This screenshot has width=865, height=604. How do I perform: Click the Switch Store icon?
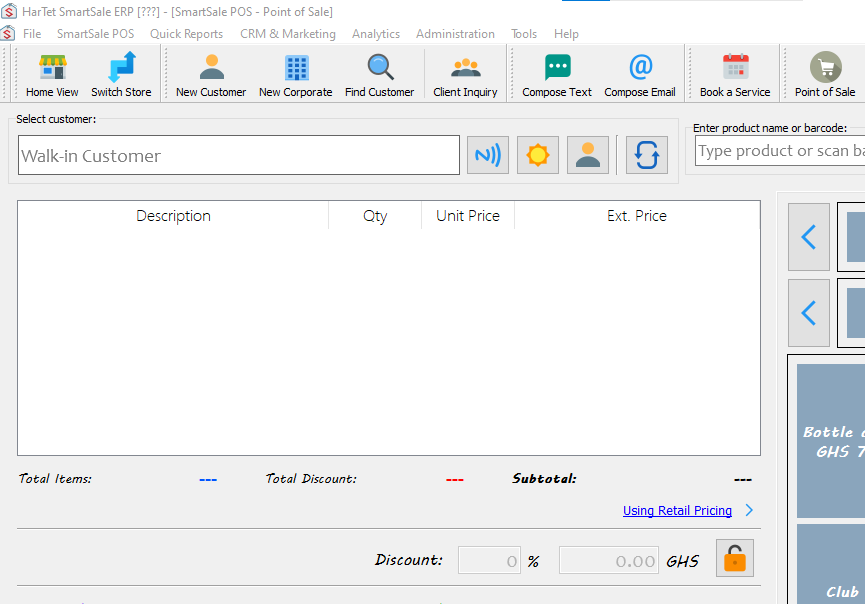click(x=121, y=75)
